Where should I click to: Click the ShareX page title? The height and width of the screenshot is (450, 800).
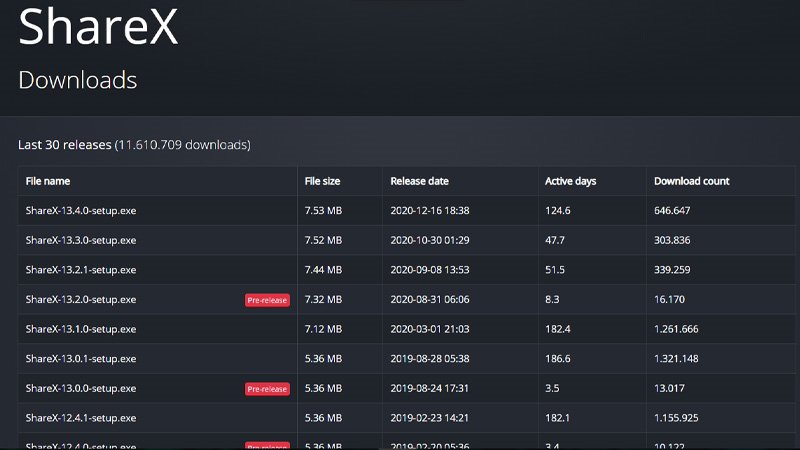(98, 27)
